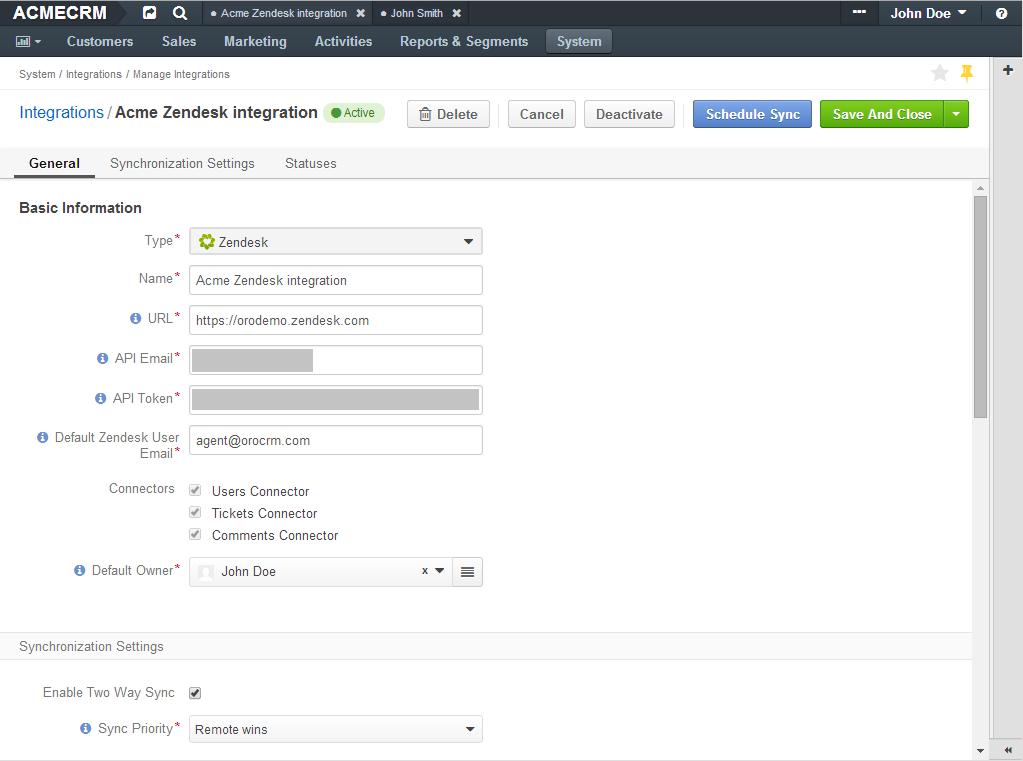The image size is (1023, 761).
Task: Click into Default Zendesk User Email field
Action: click(336, 441)
